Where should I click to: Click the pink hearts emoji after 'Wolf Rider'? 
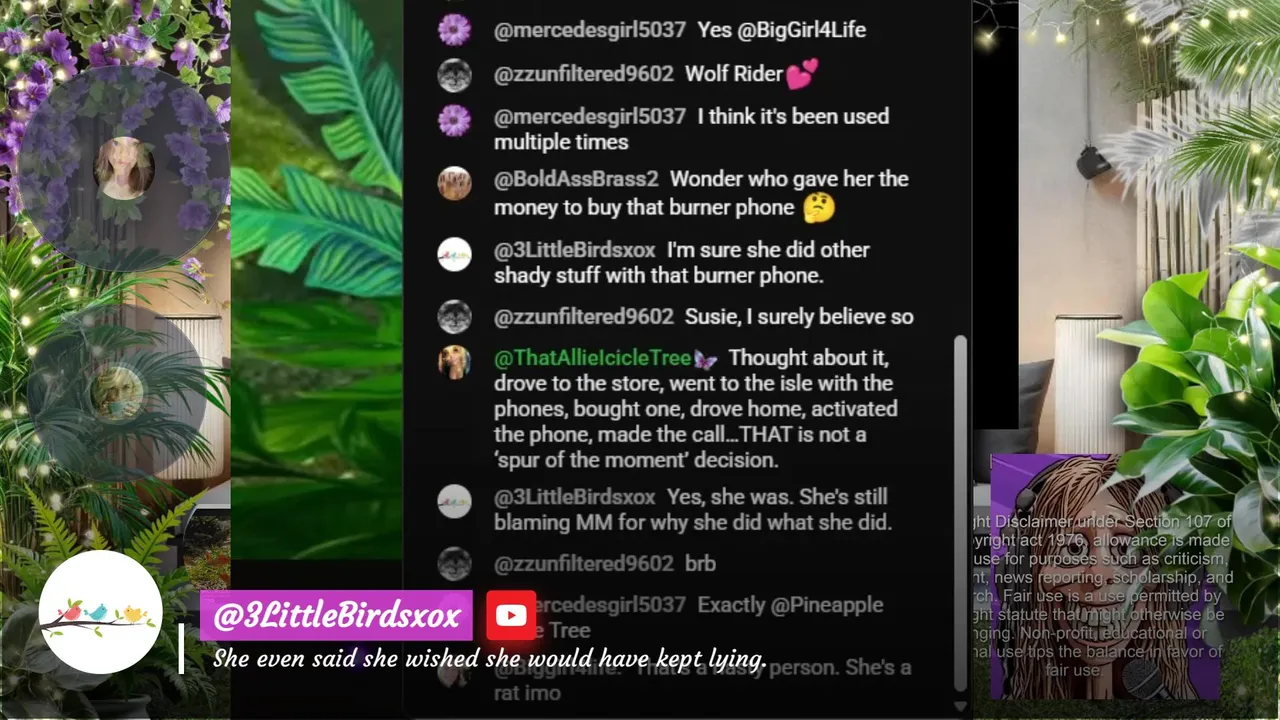click(x=802, y=74)
